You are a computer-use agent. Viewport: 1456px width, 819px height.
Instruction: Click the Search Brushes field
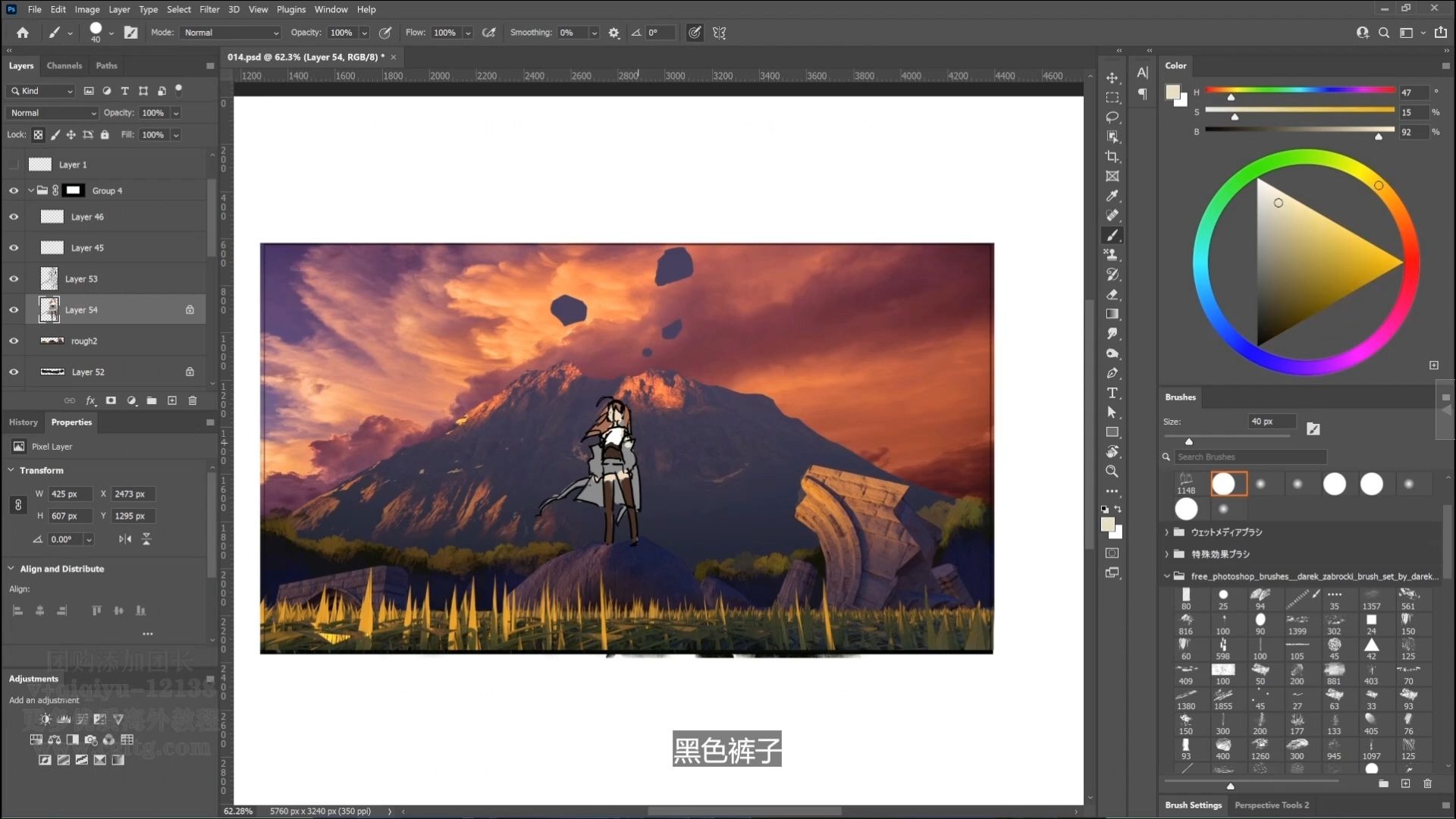(1250, 457)
